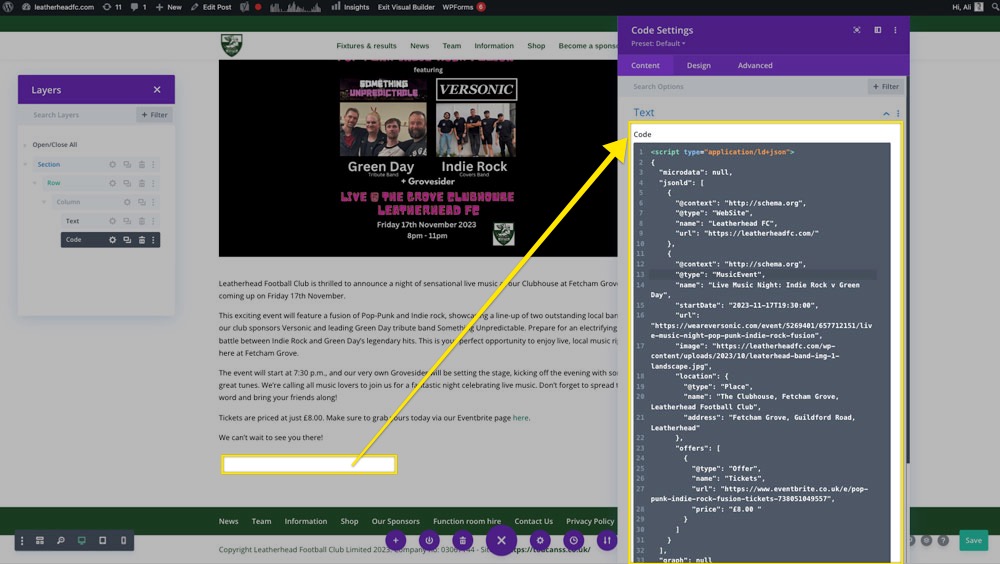Open editing history clock button
The image size is (1000, 564).
click(574, 540)
